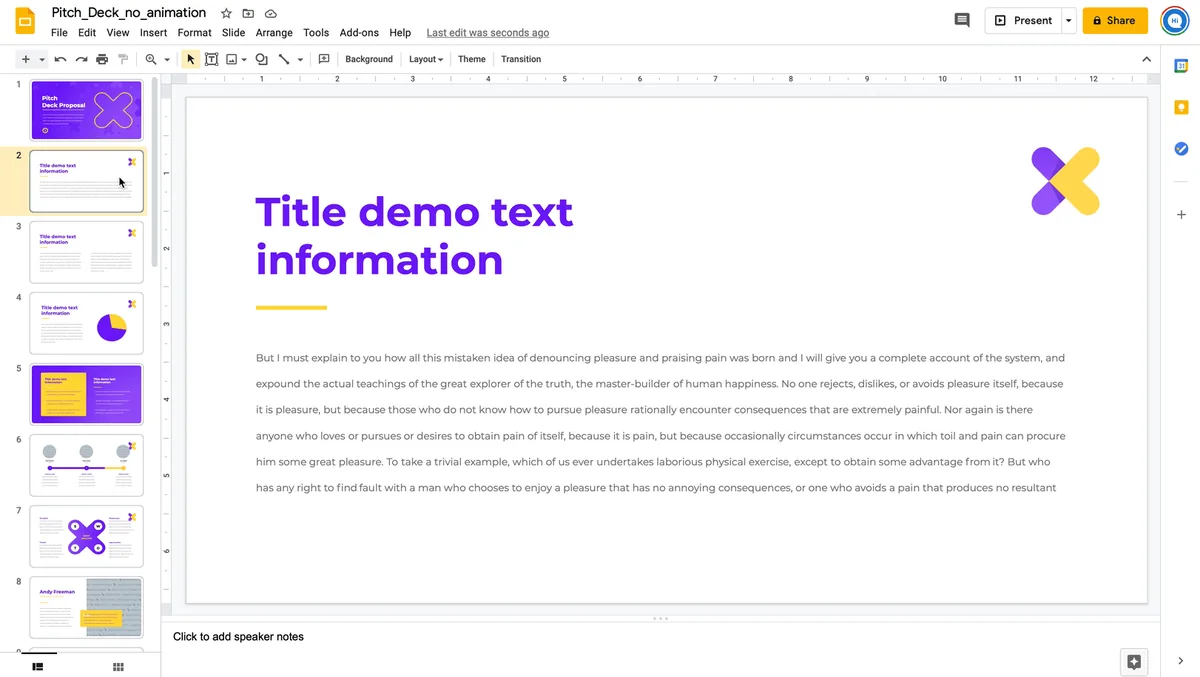The image size is (1200, 677).
Task: Open the Google account avatar
Action: pyautogui.click(x=1175, y=20)
